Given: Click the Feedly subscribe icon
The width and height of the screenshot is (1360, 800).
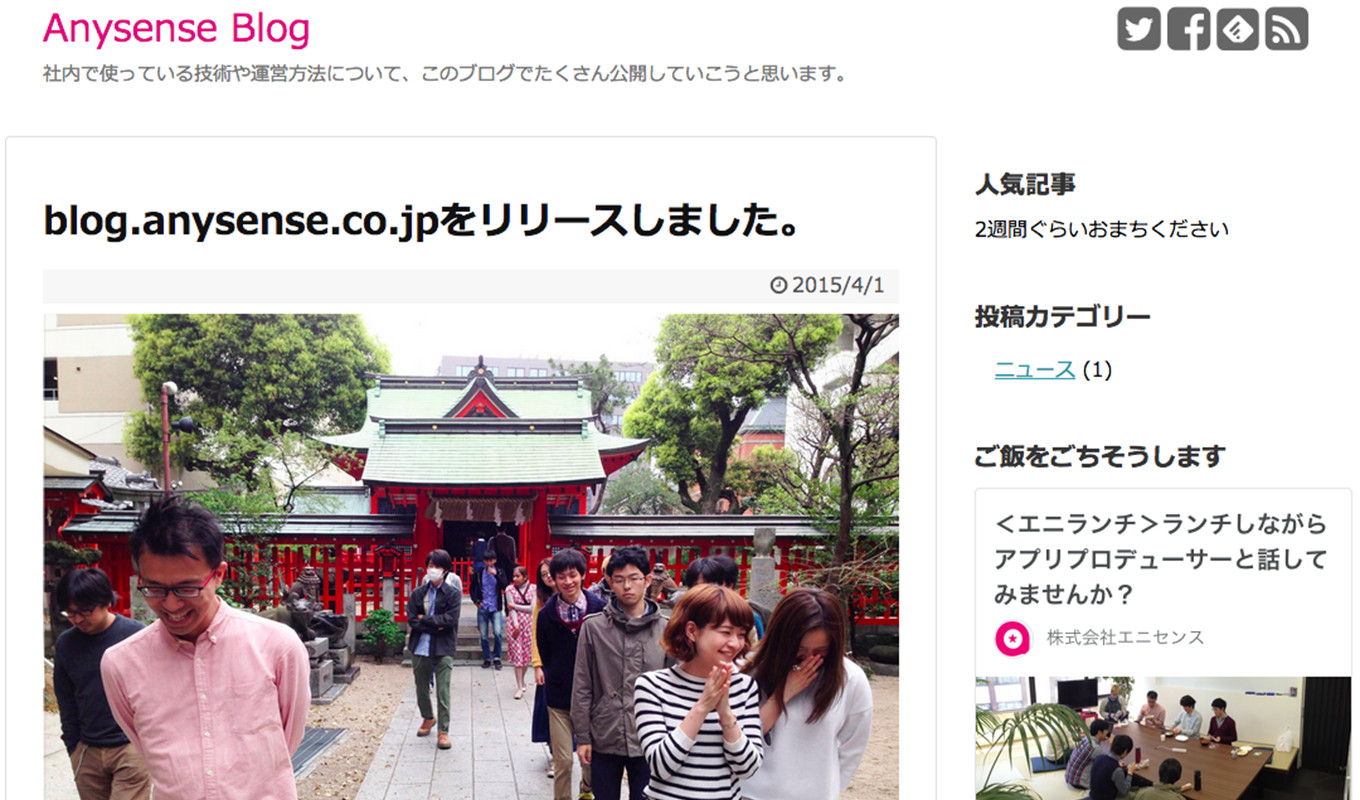Looking at the screenshot, I should tap(1237, 28).
